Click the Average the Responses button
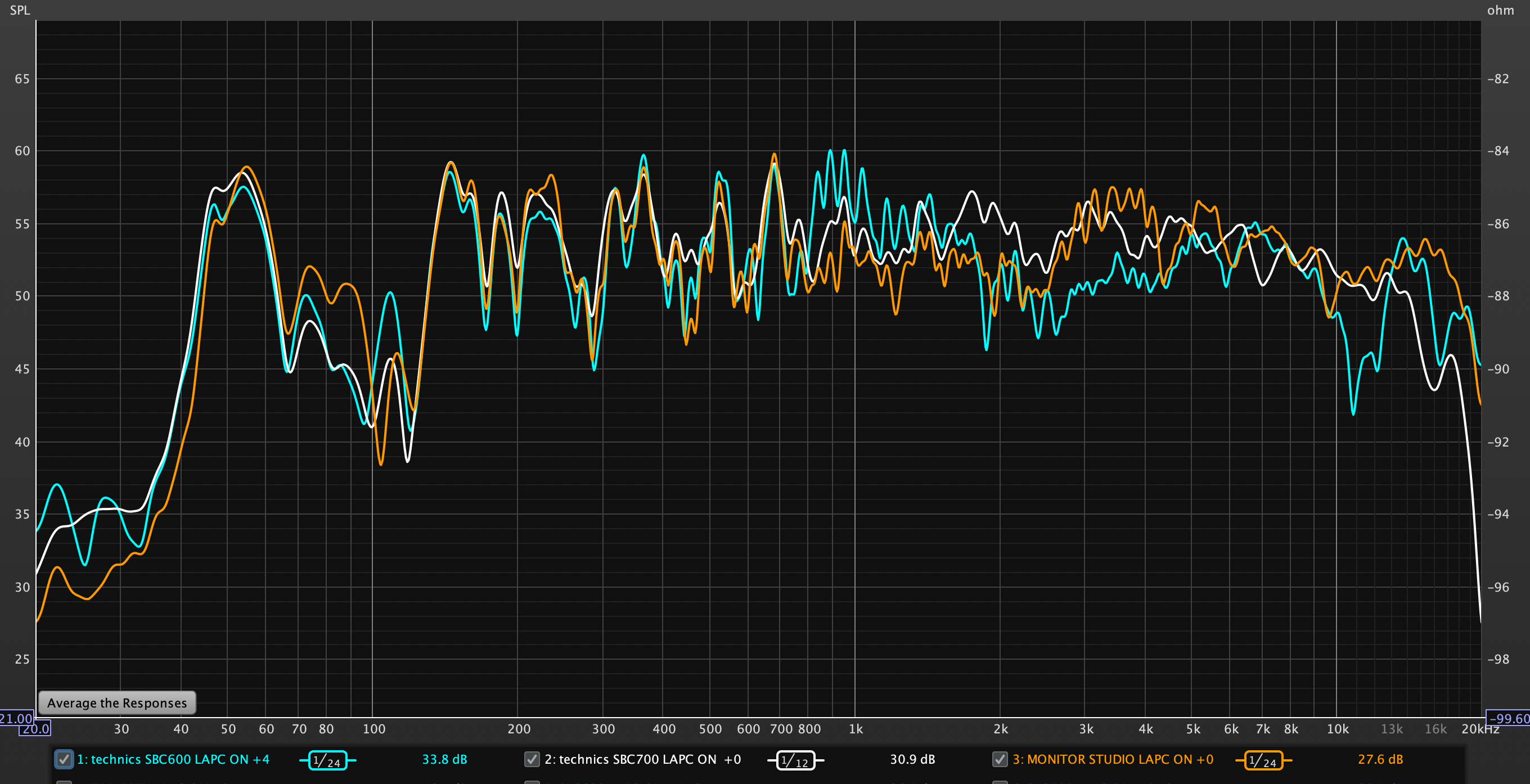The width and height of the screenshot is (1530, 784). [x=117, y=702]
